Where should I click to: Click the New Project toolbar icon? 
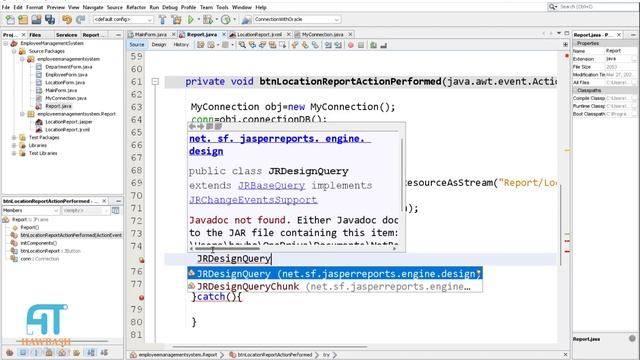[x=23, y=19]
